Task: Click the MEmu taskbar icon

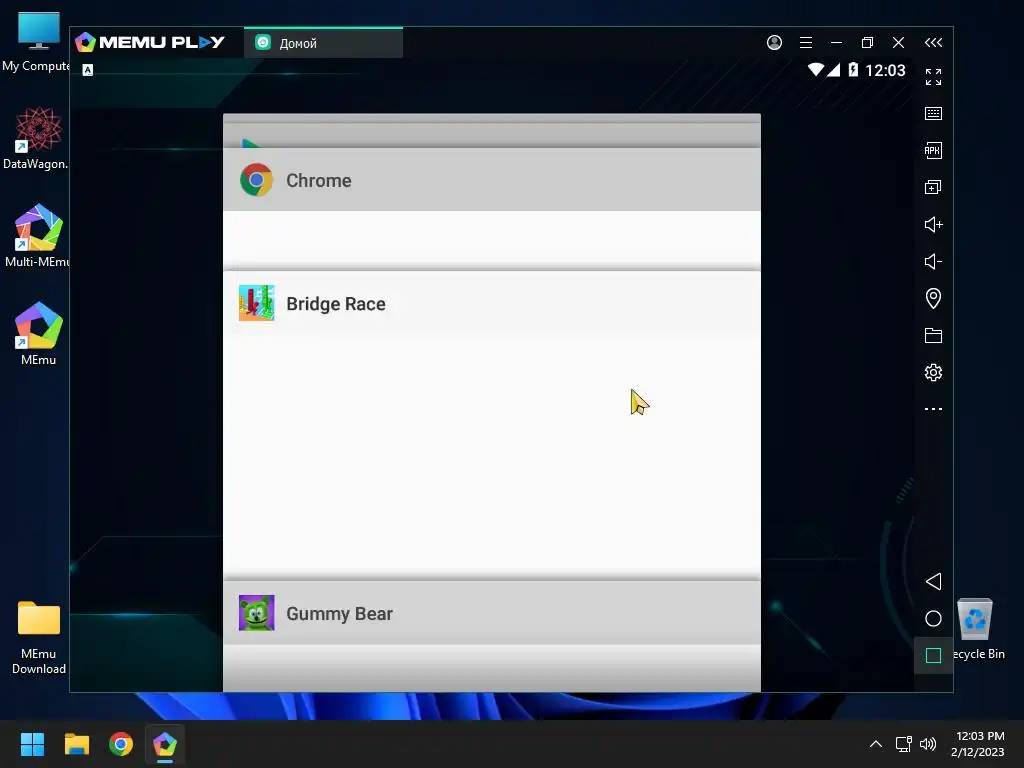Action: click(x=165, y=744)
